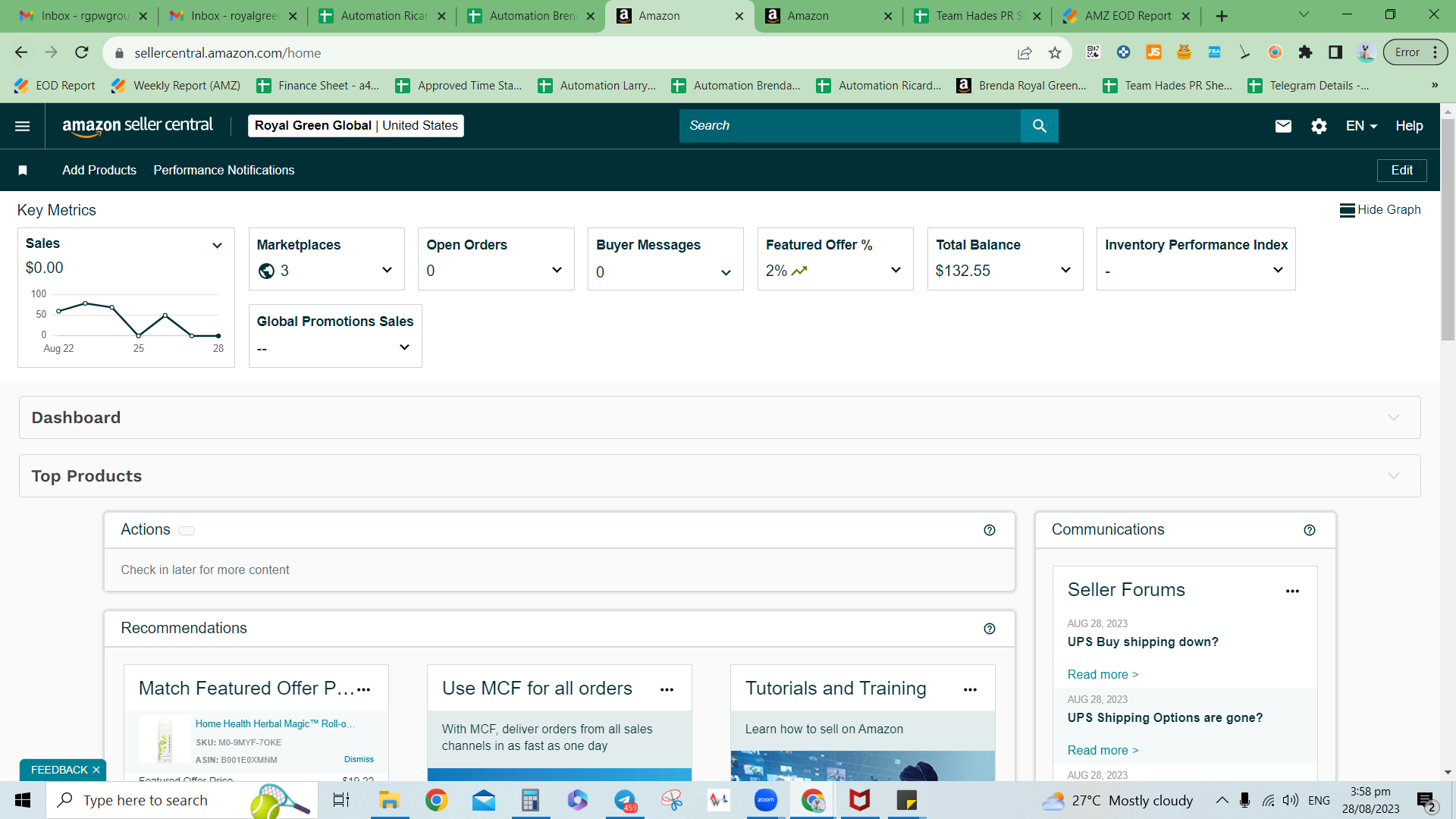1456x819 pixels.
Task: Switch to AMZ EOD Report tab
Action: coord(1127,16)
